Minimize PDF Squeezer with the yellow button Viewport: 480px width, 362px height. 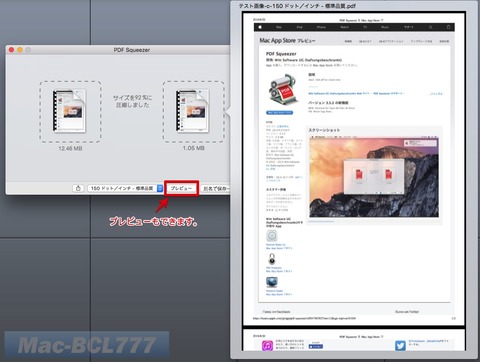coord(20,50)
